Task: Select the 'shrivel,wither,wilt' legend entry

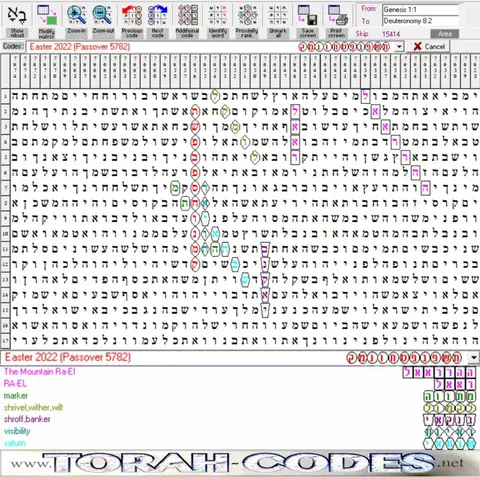Action: 33,407
